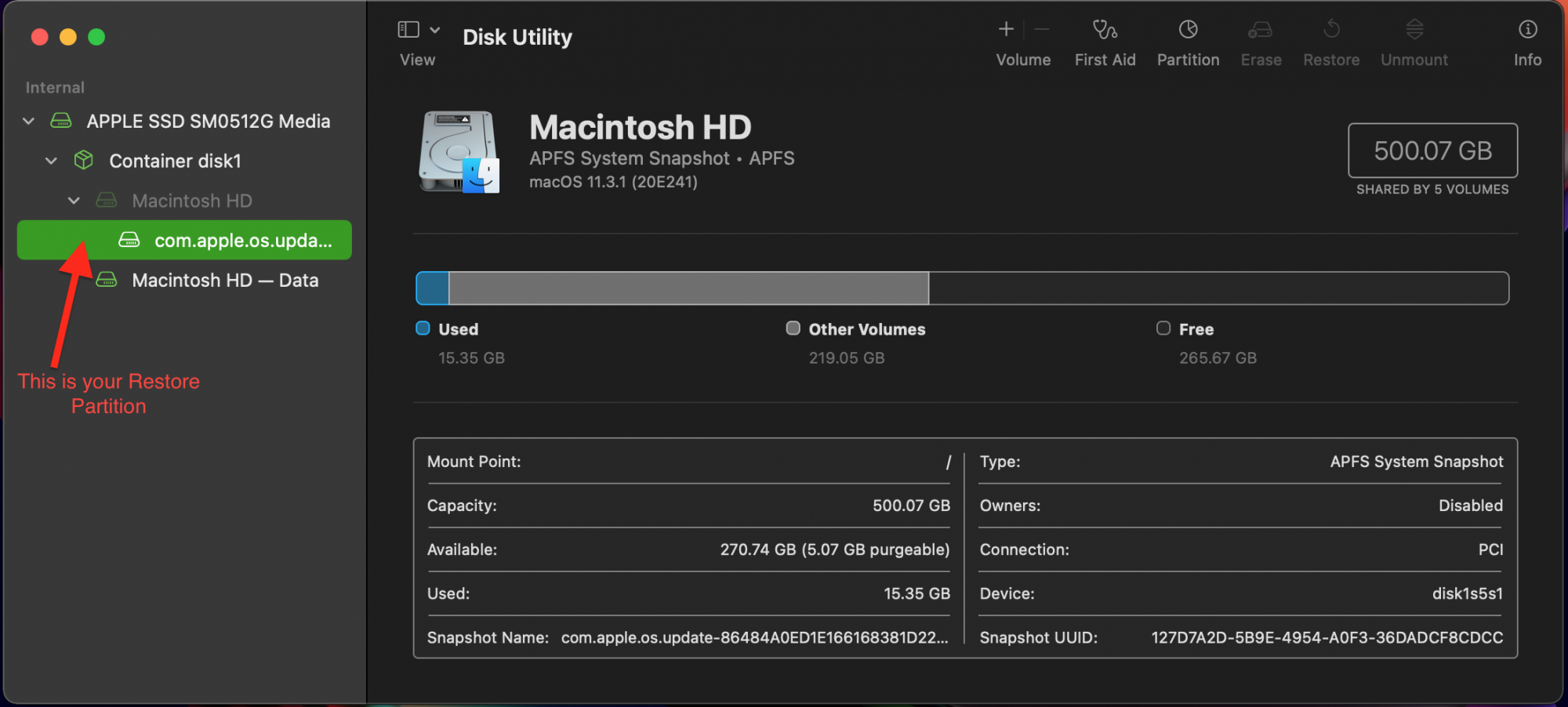
Task: Click the Disk Utility window title
Action: pos(517,37)
